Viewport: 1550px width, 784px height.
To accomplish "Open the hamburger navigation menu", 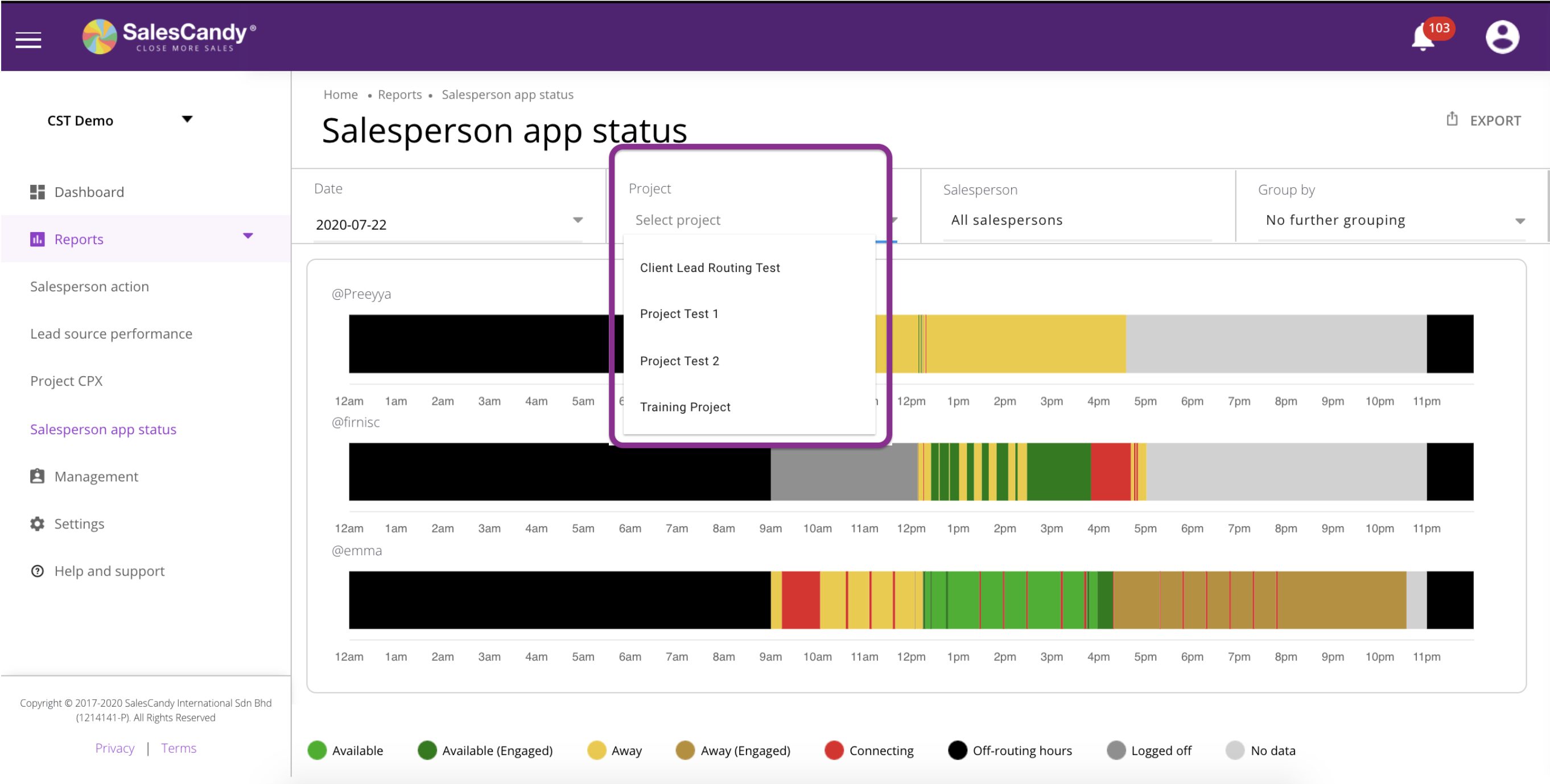I will tap(28, 40).
